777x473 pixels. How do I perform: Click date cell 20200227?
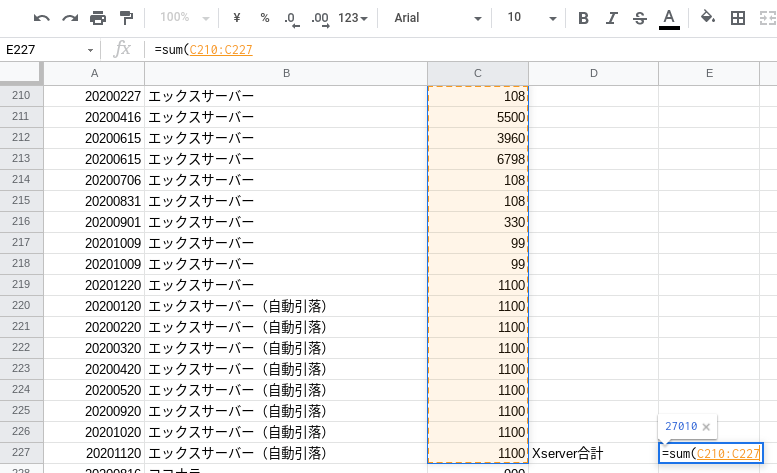[x=94, y=96]
